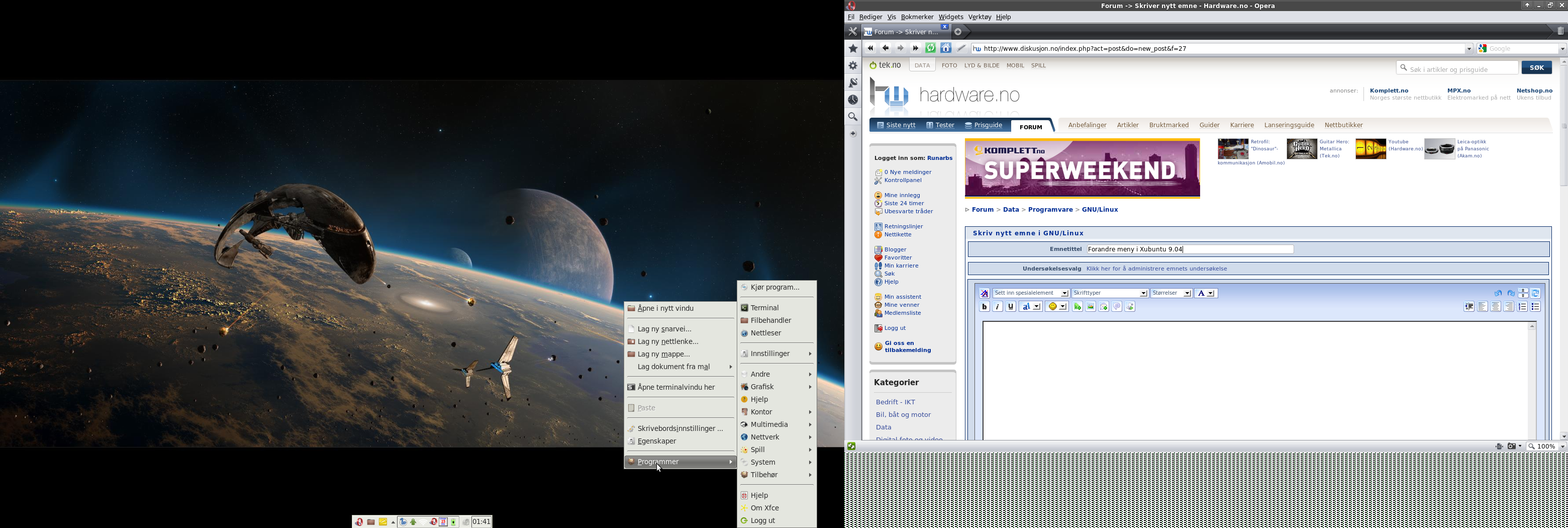This screenshot has width=1568, height=528.
Task: Open the Bookmarks star panel in Opera sidebar
Action: pos(853,49)
